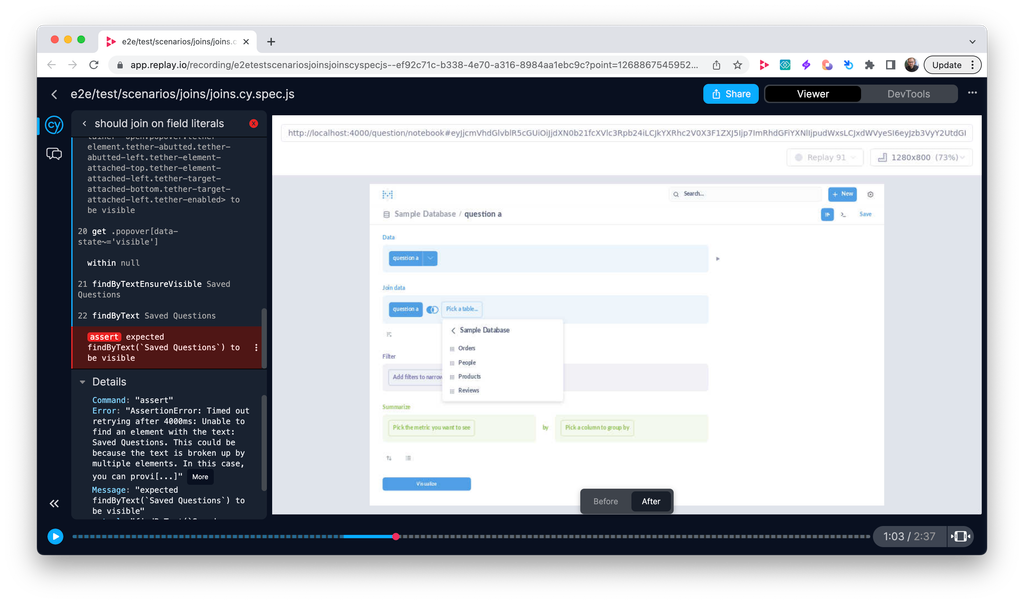
Task: Open the comments panel icon
Action: pos(54,154)
